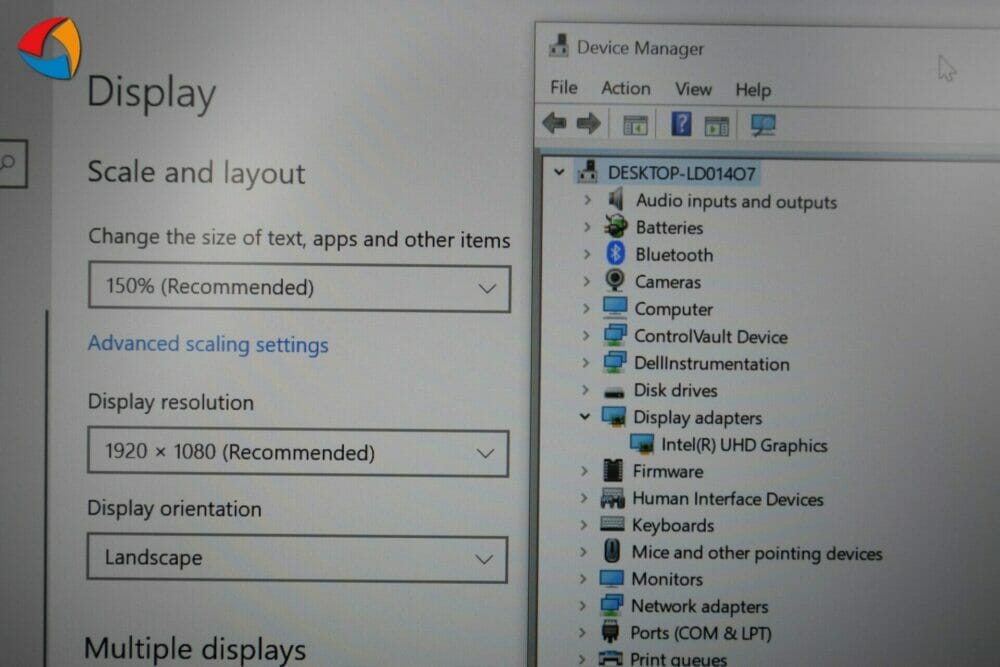
Task: Expand the Keyboards node
Action: click(x=584, y=525)
